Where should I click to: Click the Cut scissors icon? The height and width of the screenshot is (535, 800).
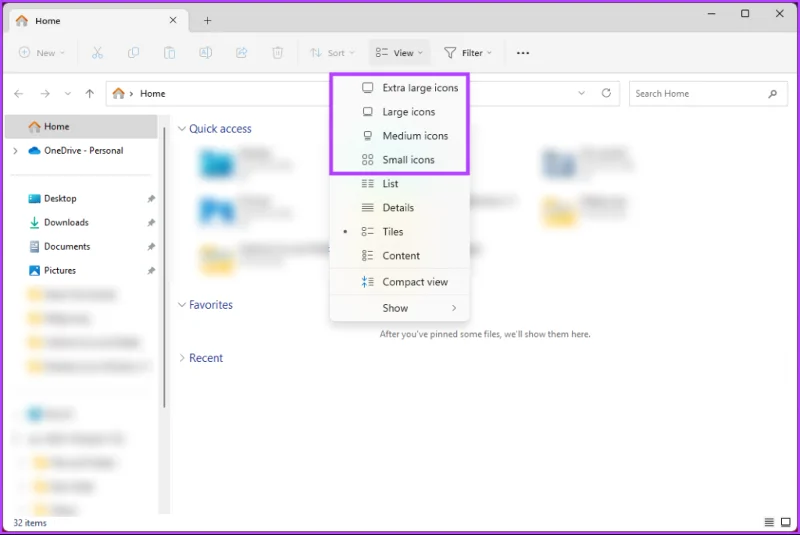[97, 53]
